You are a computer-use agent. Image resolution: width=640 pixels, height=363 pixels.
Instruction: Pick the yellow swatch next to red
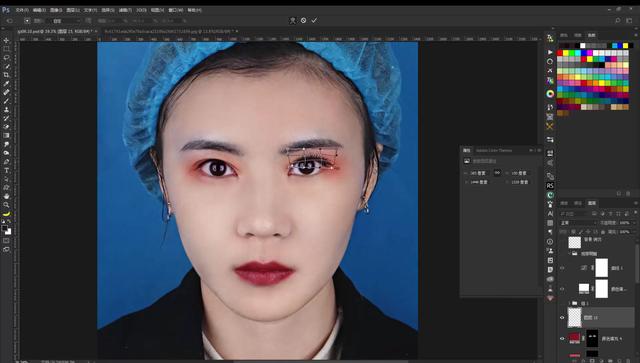566,53
